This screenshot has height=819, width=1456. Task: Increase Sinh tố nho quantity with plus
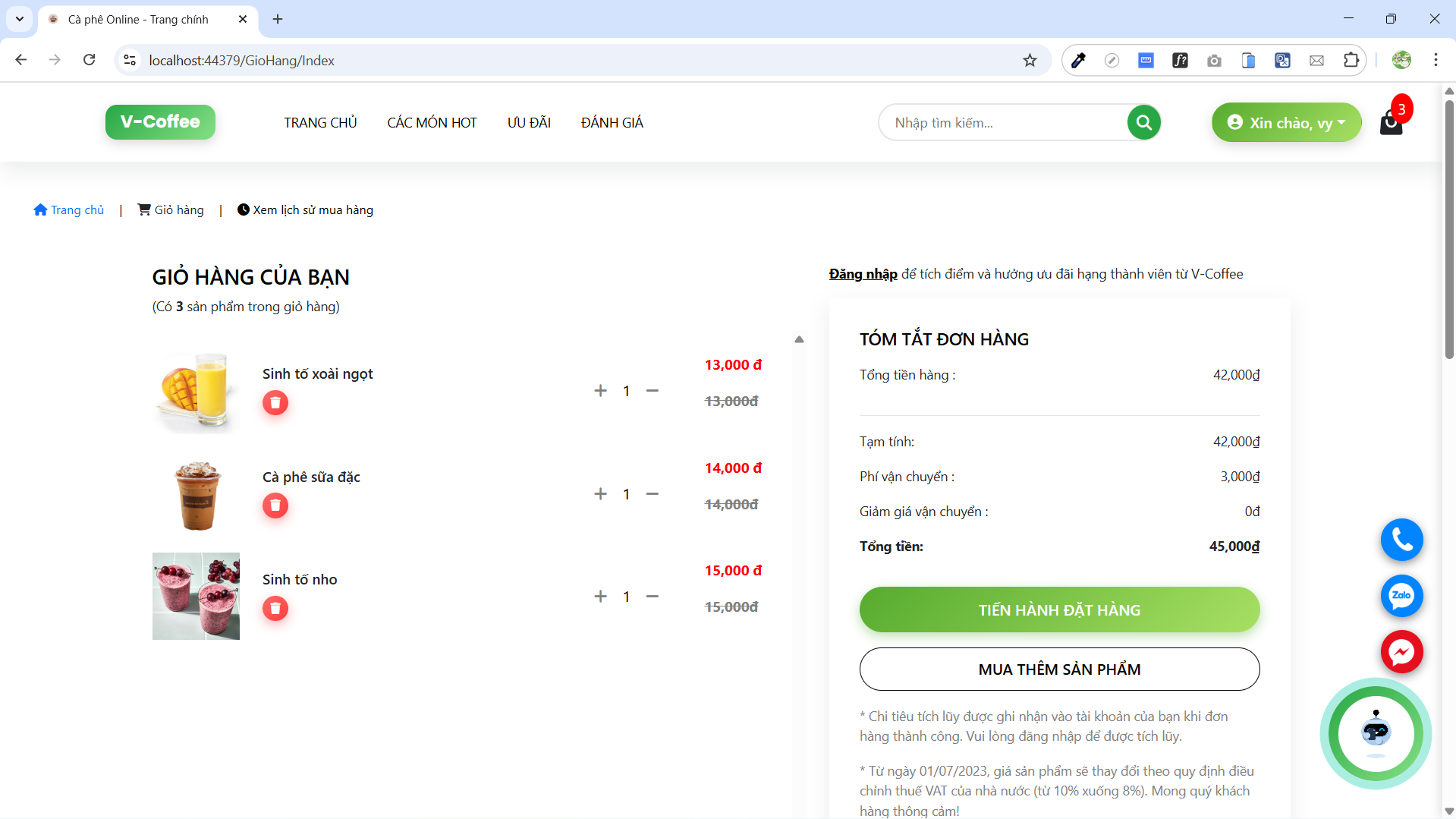601,597
